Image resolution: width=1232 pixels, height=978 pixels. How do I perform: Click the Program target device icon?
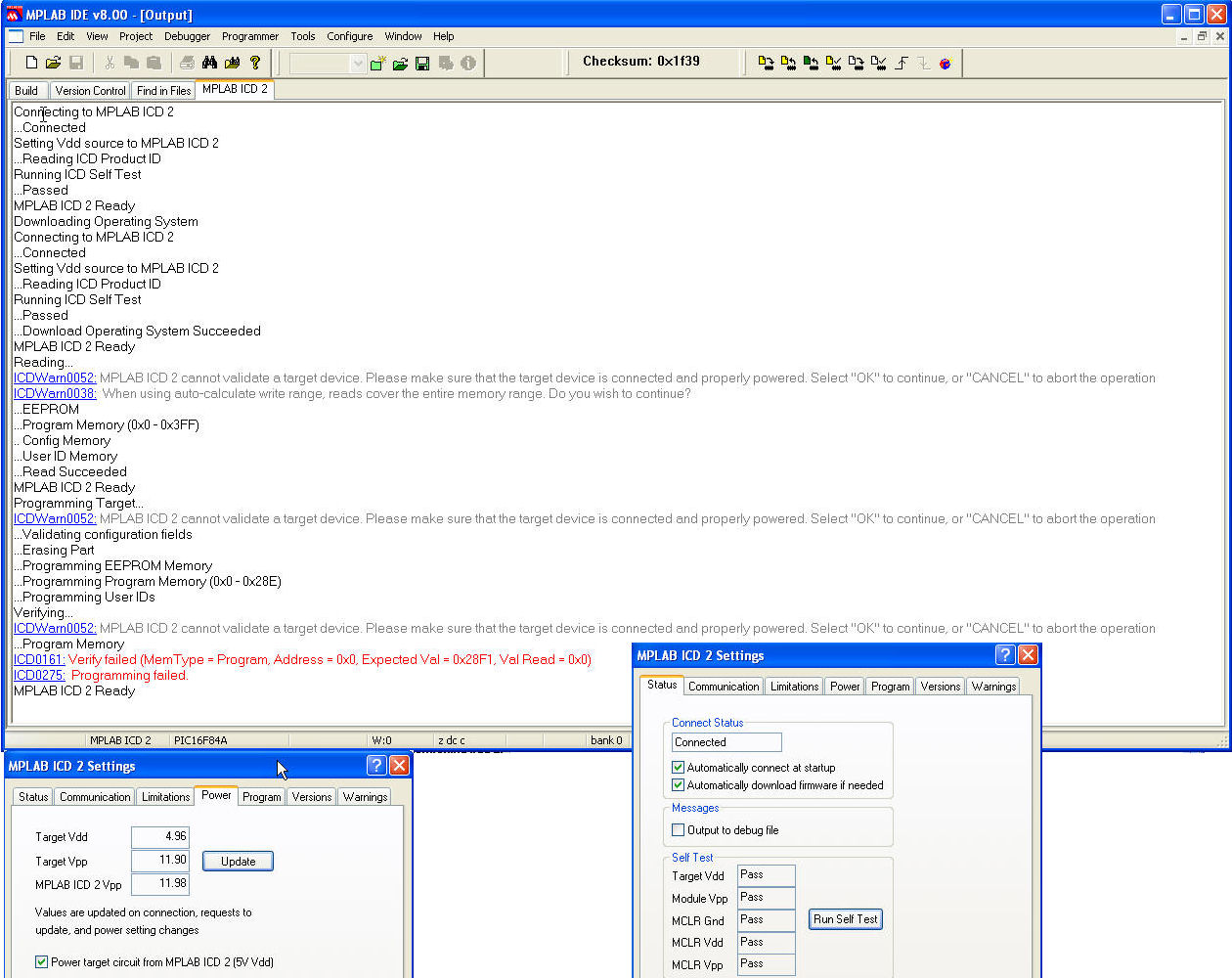click(x=766, y=63)
